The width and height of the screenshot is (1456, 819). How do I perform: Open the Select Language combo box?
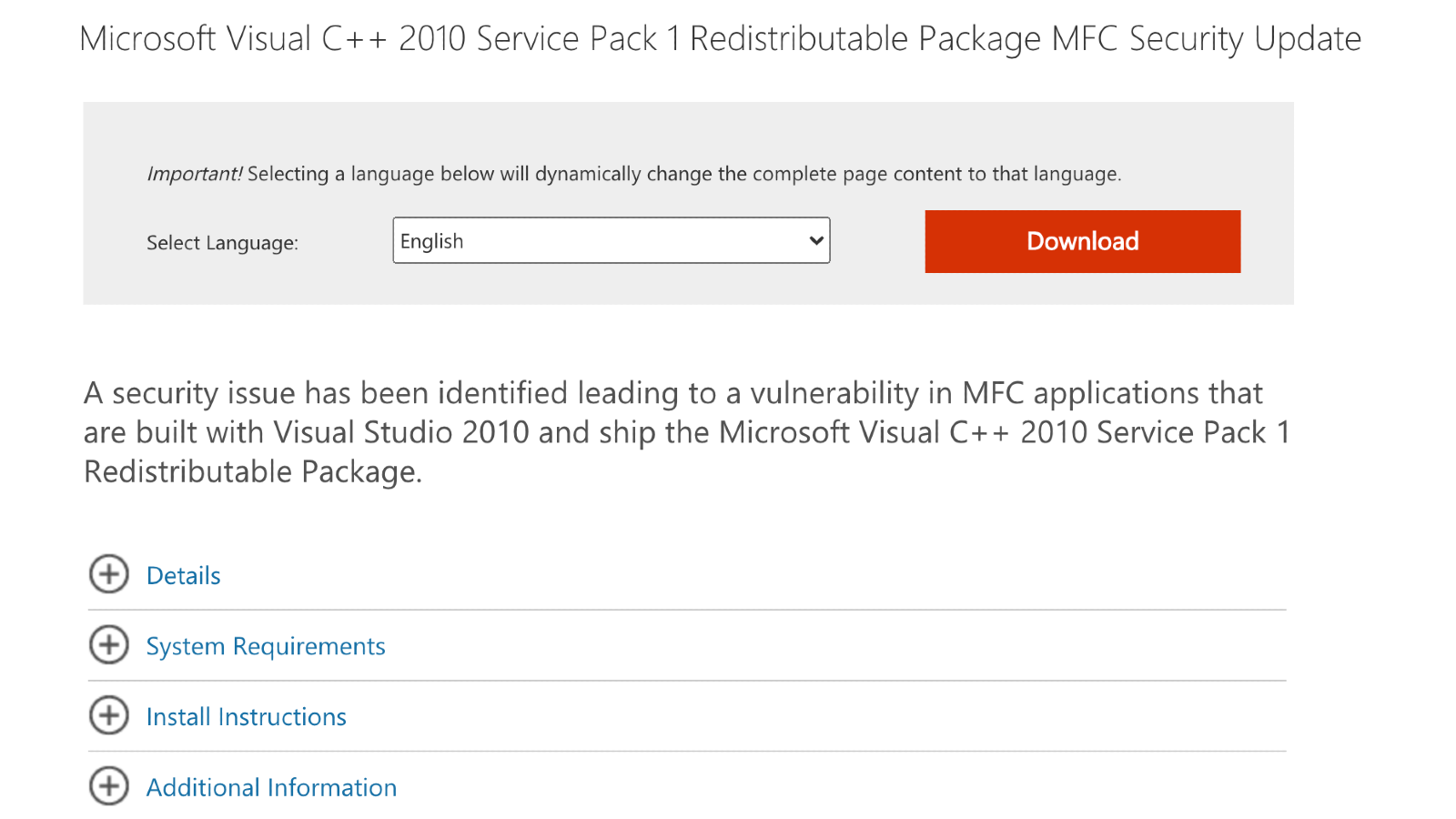point(611,240)
